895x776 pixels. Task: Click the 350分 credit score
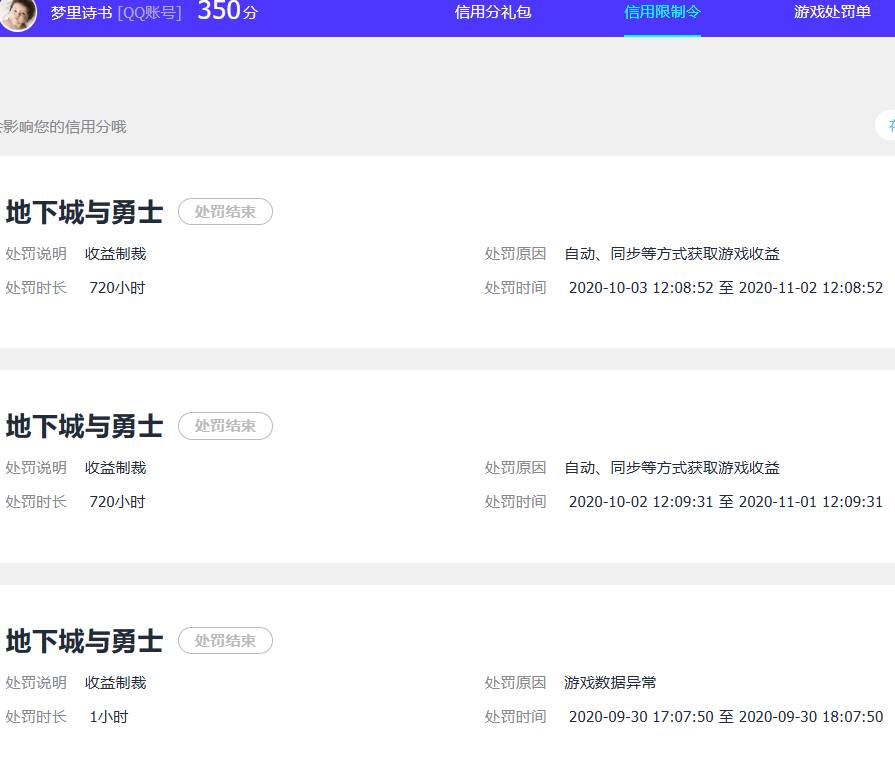228,12
